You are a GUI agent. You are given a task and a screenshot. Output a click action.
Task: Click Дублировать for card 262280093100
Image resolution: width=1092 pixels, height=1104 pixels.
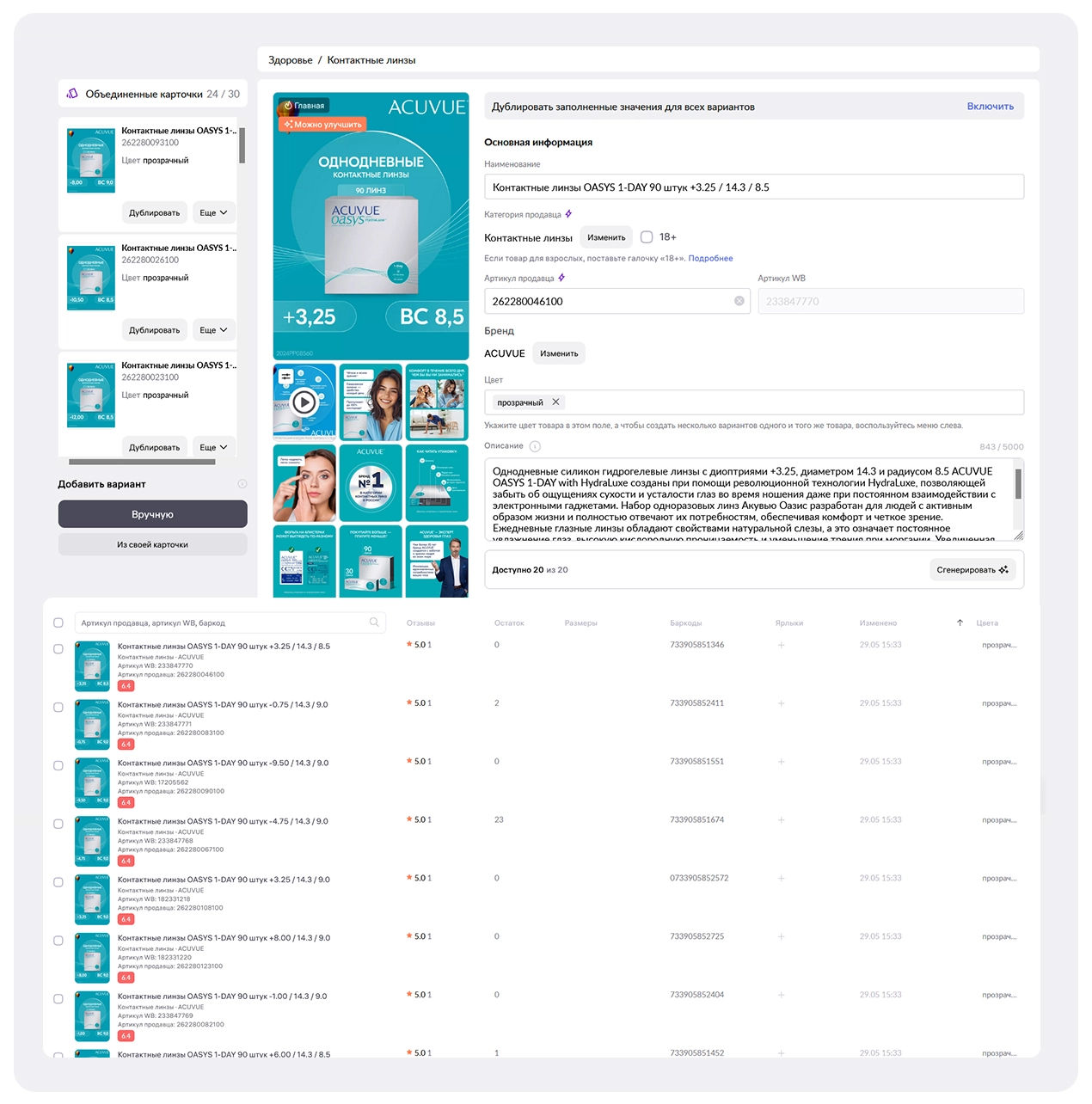pyautogui.click(x=155, y=212)
